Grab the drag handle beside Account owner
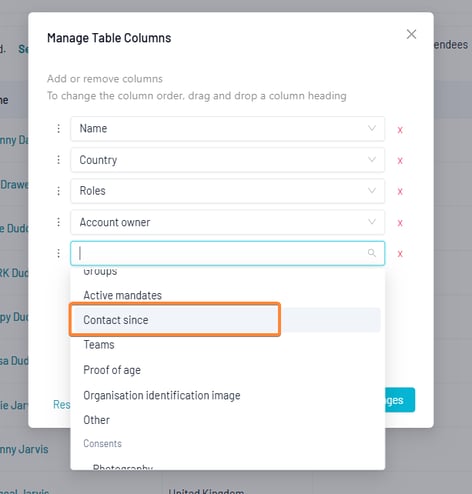 point(59,222)
